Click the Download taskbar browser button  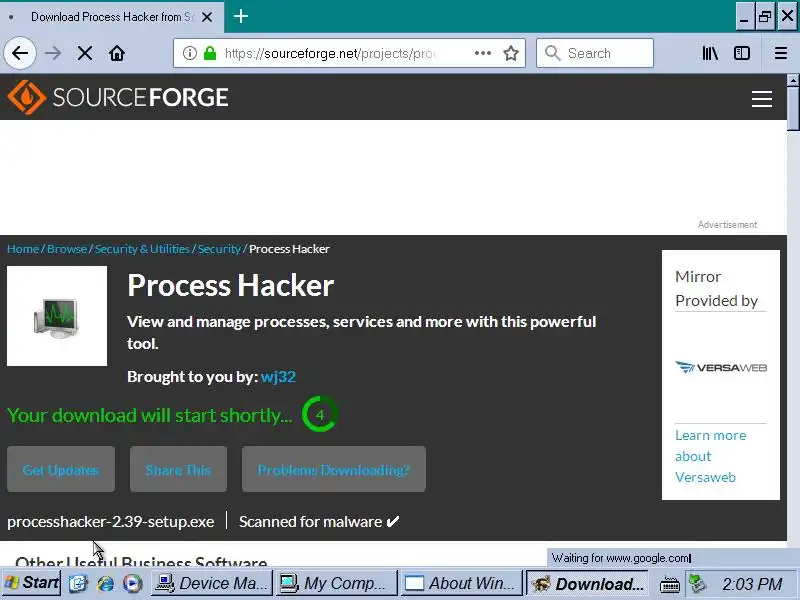tap(587, 583)
